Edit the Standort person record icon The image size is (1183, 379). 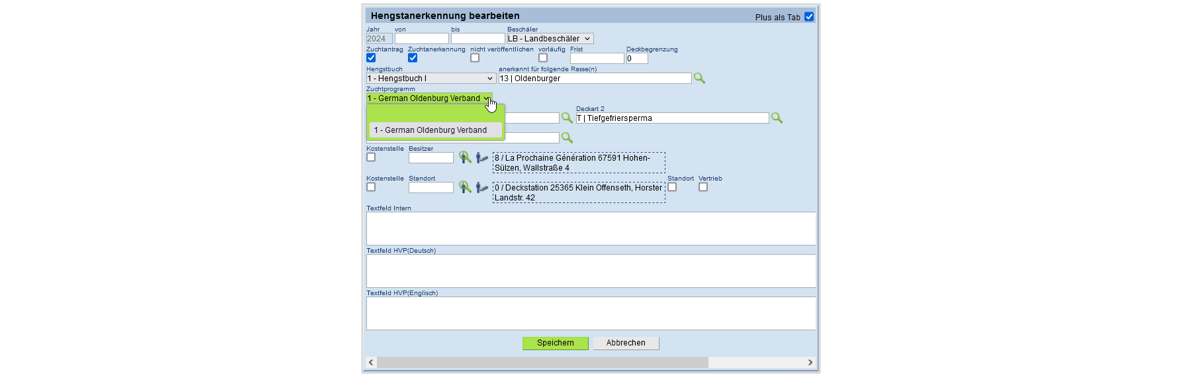pyautogui.click(x=482, y=186)
